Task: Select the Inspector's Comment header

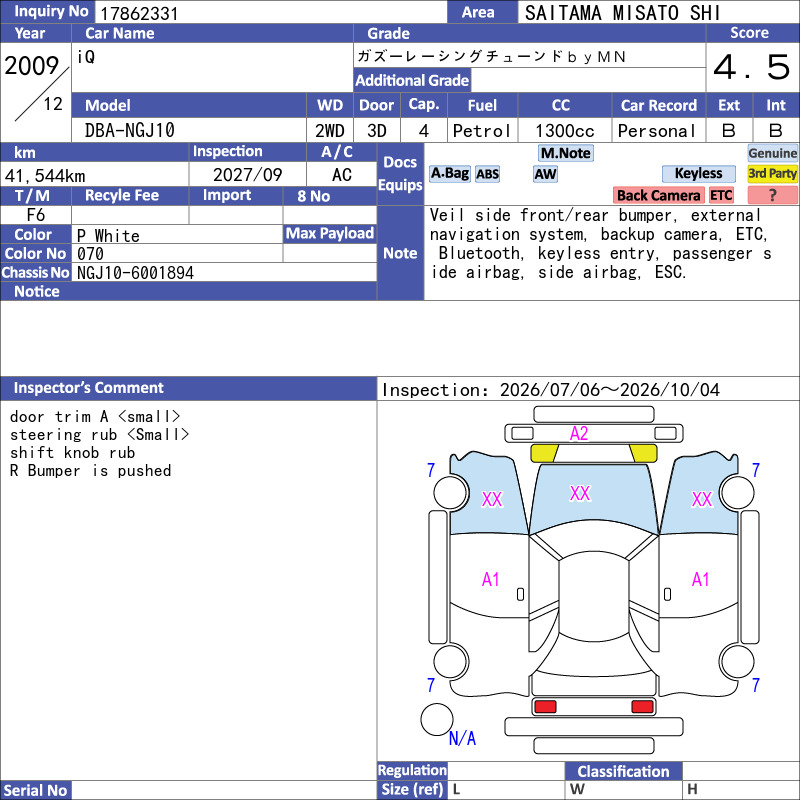Action: [x=188, y=388]
